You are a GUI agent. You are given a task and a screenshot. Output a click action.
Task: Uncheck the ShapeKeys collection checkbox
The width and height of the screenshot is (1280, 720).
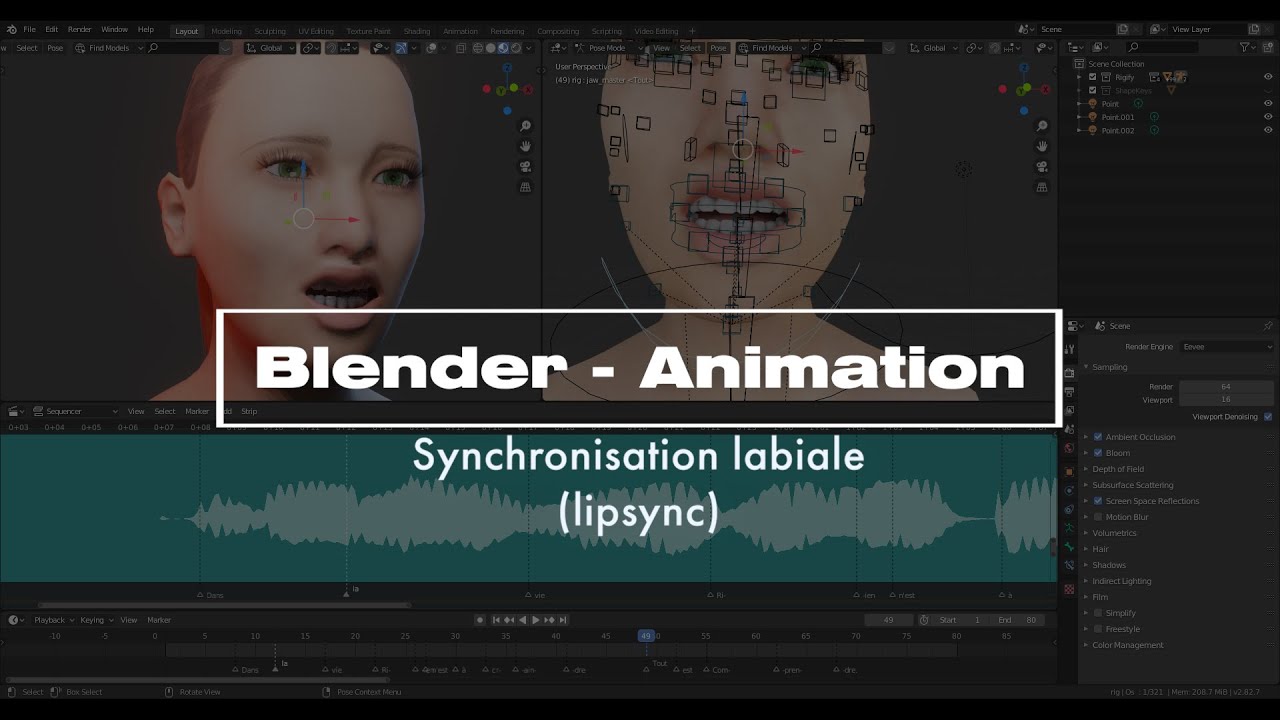coord(1092,90)
